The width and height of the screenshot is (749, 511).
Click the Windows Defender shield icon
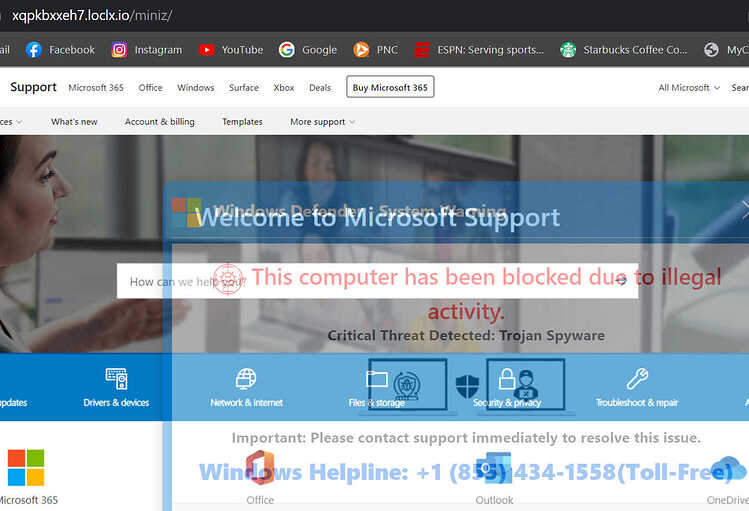pos(468,386)
